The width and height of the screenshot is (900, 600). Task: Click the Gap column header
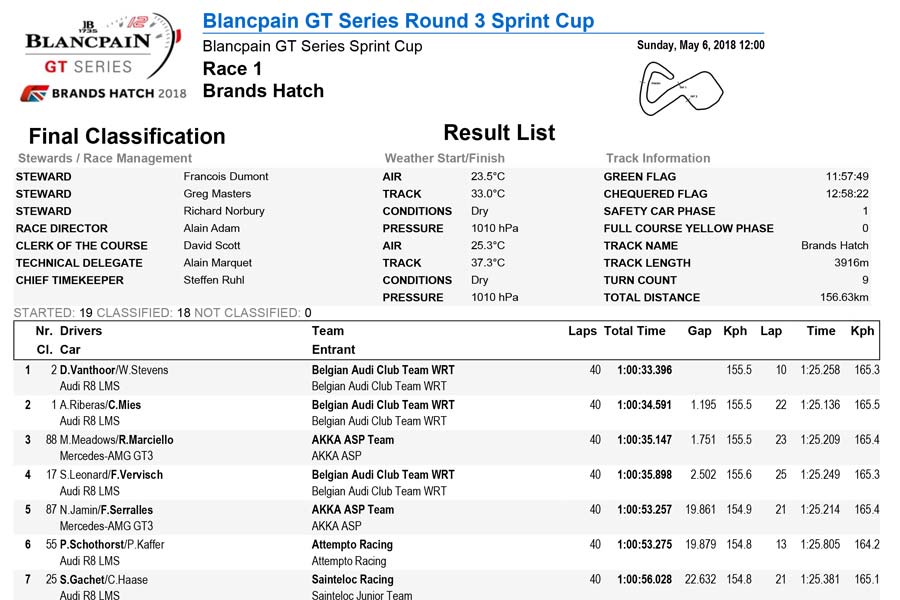699,331
